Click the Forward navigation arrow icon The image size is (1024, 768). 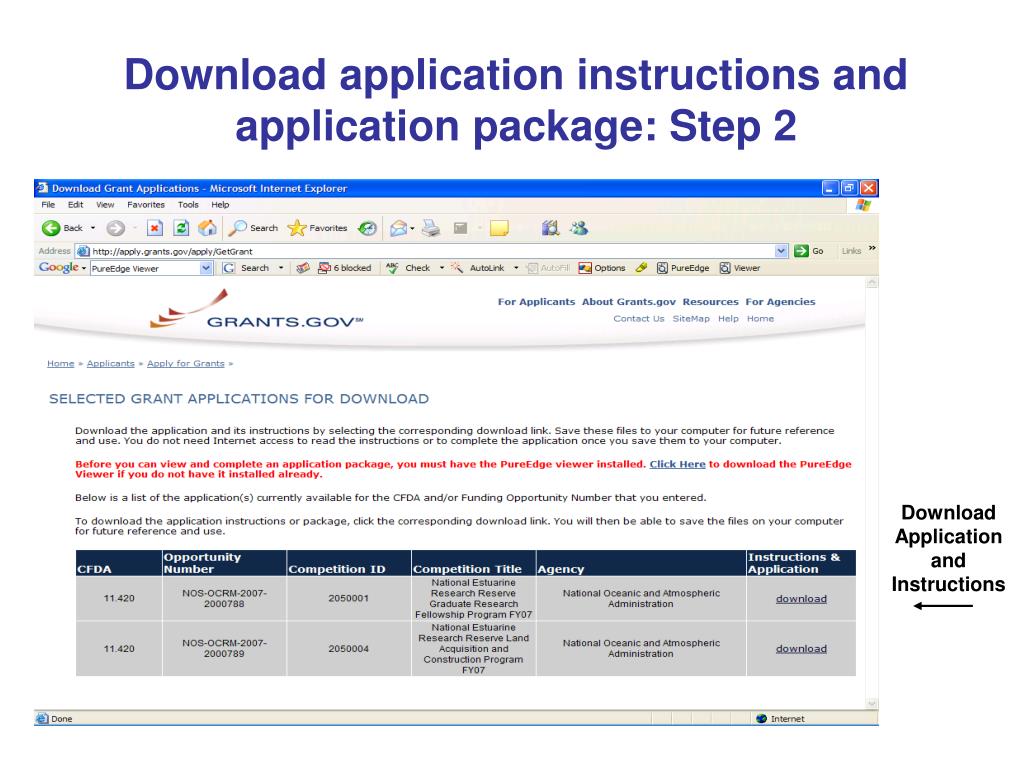116,228
